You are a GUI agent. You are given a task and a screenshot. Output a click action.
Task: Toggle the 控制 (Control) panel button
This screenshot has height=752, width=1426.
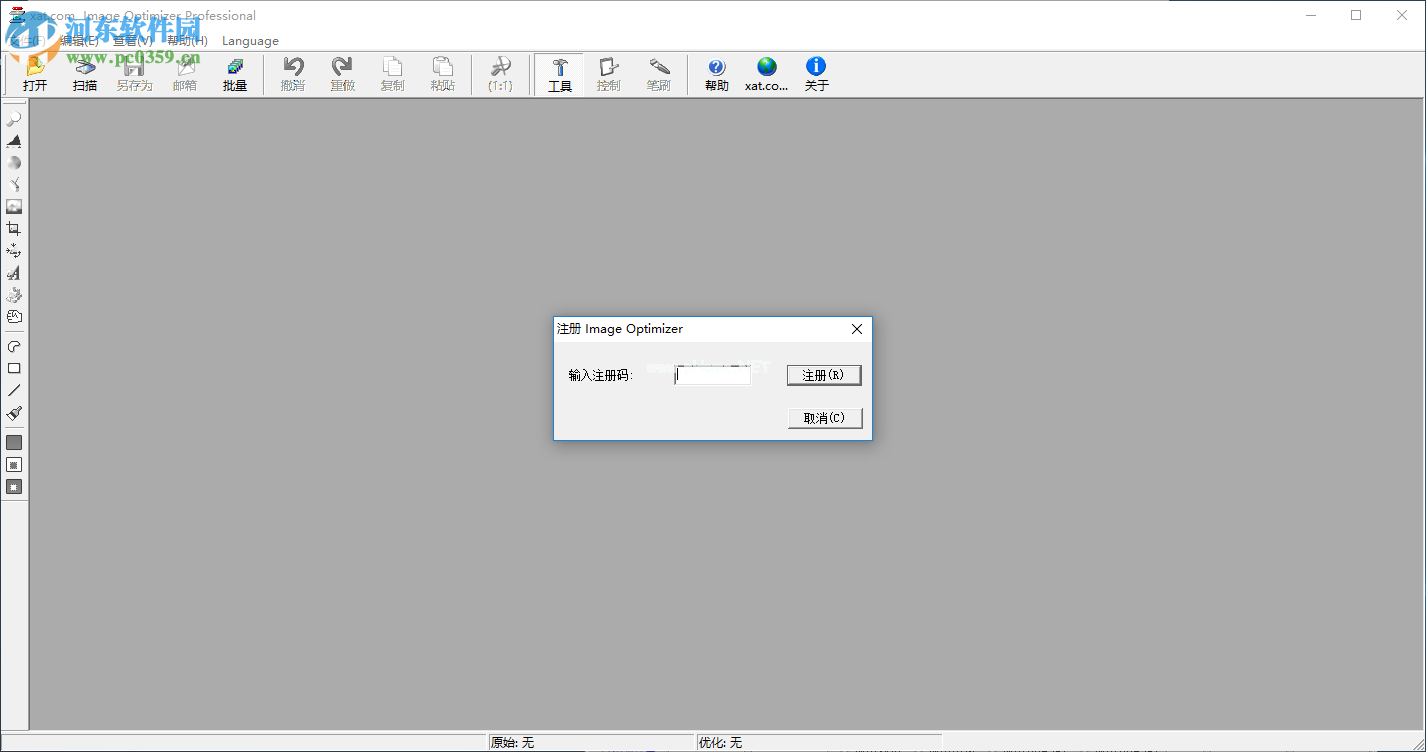pos(609,74)
